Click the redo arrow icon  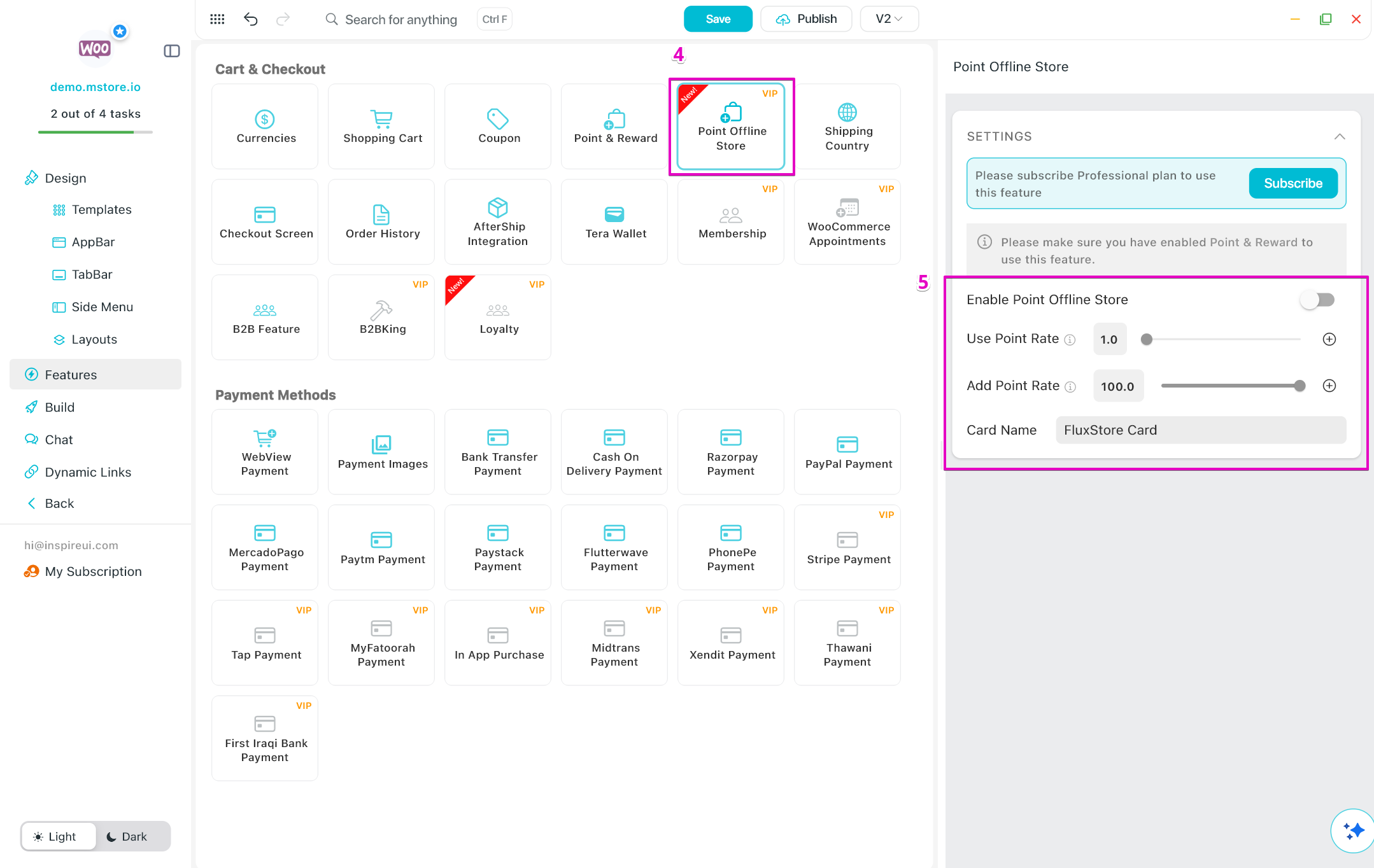(x=283, y=19)
